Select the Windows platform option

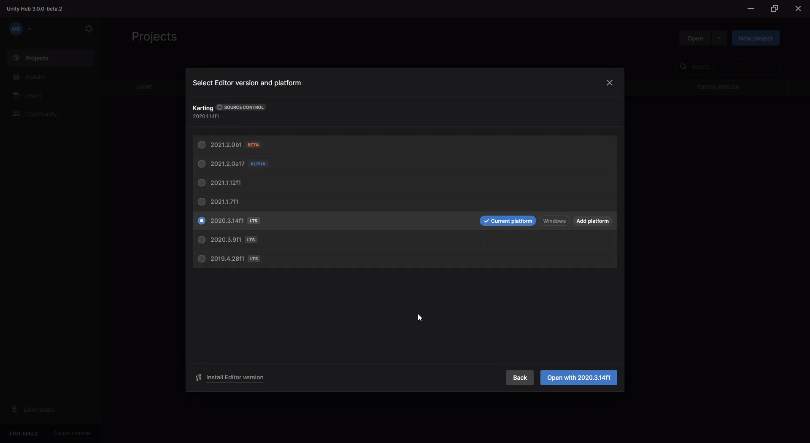554,221
